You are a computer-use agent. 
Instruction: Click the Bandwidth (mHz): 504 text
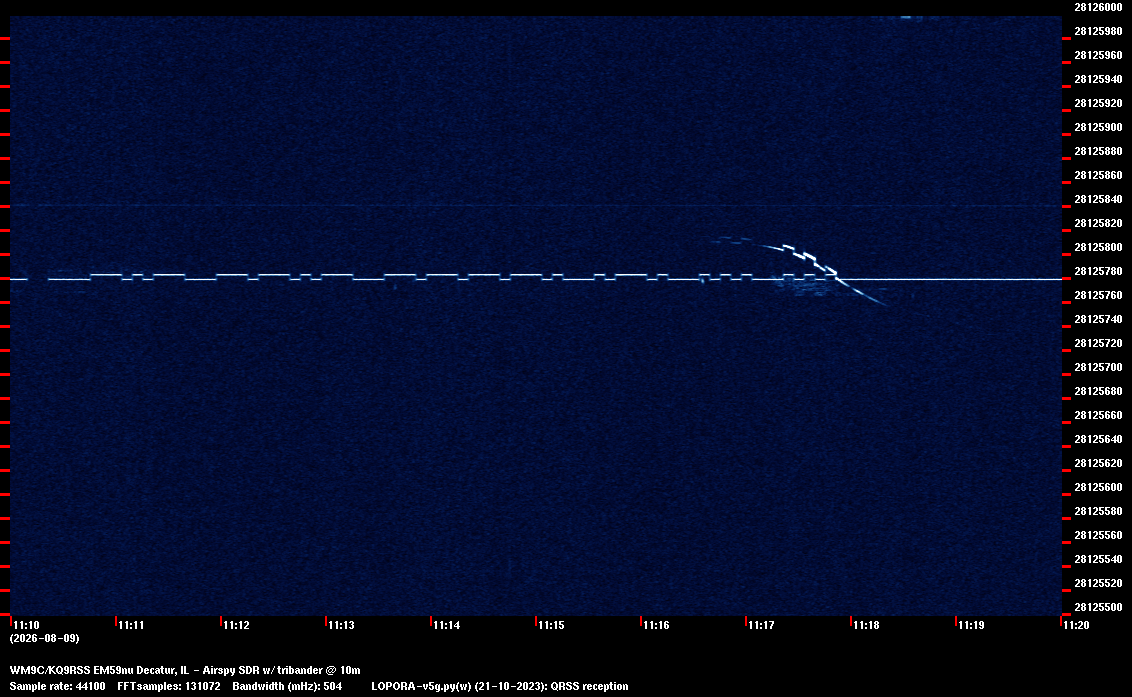(x=287, y=686)
